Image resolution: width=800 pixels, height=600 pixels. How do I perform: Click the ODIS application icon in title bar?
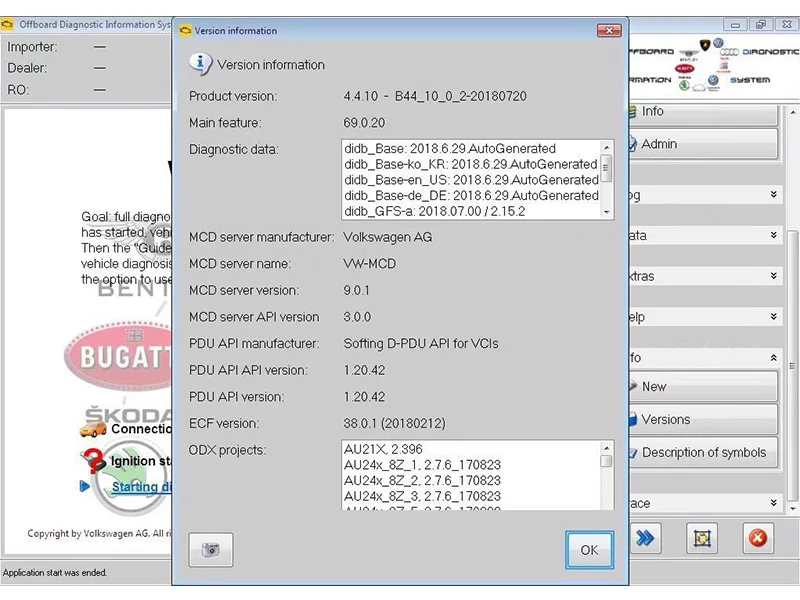pos(7,24)
